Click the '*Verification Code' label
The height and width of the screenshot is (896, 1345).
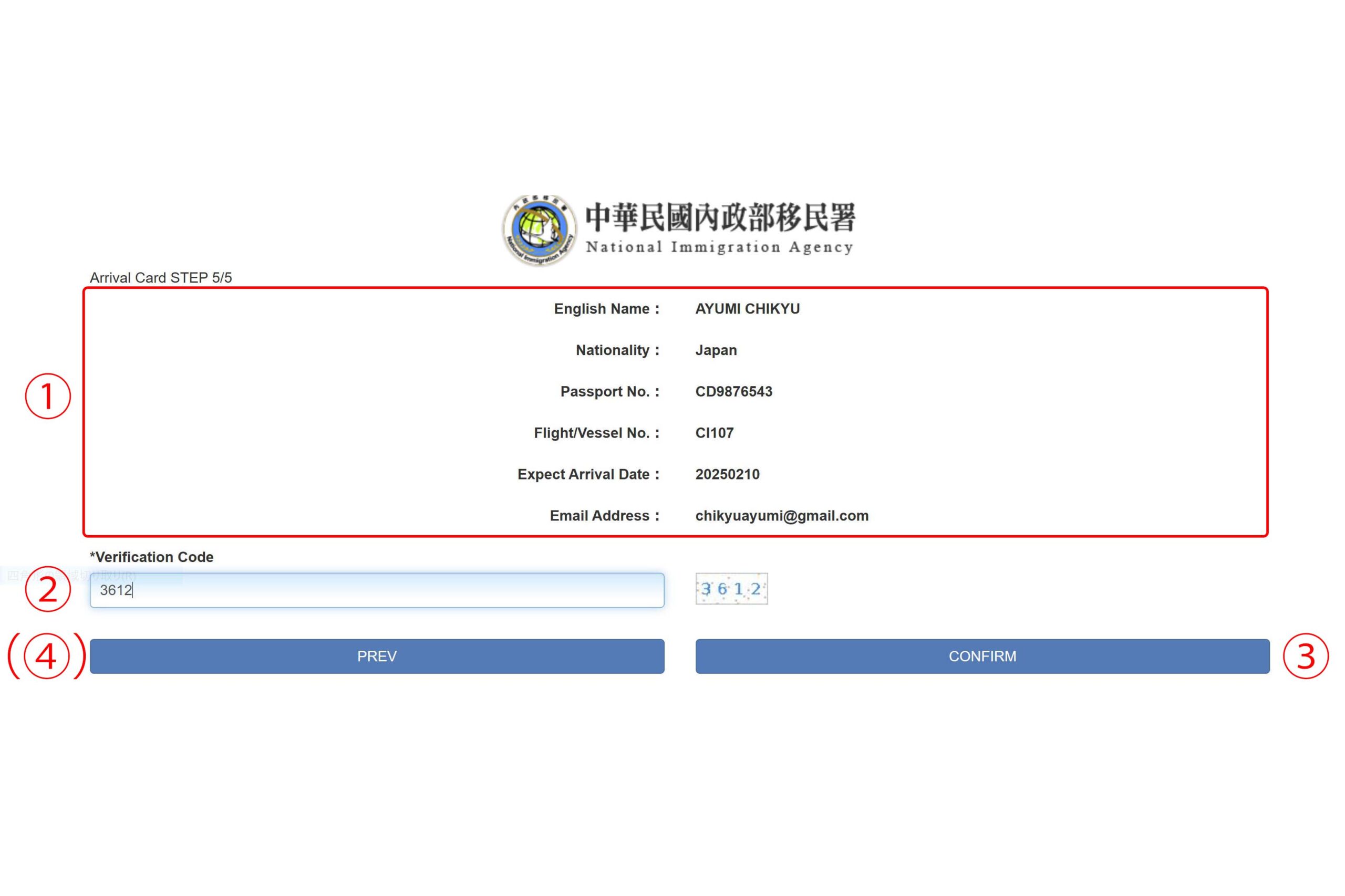(x=151, y=557)
